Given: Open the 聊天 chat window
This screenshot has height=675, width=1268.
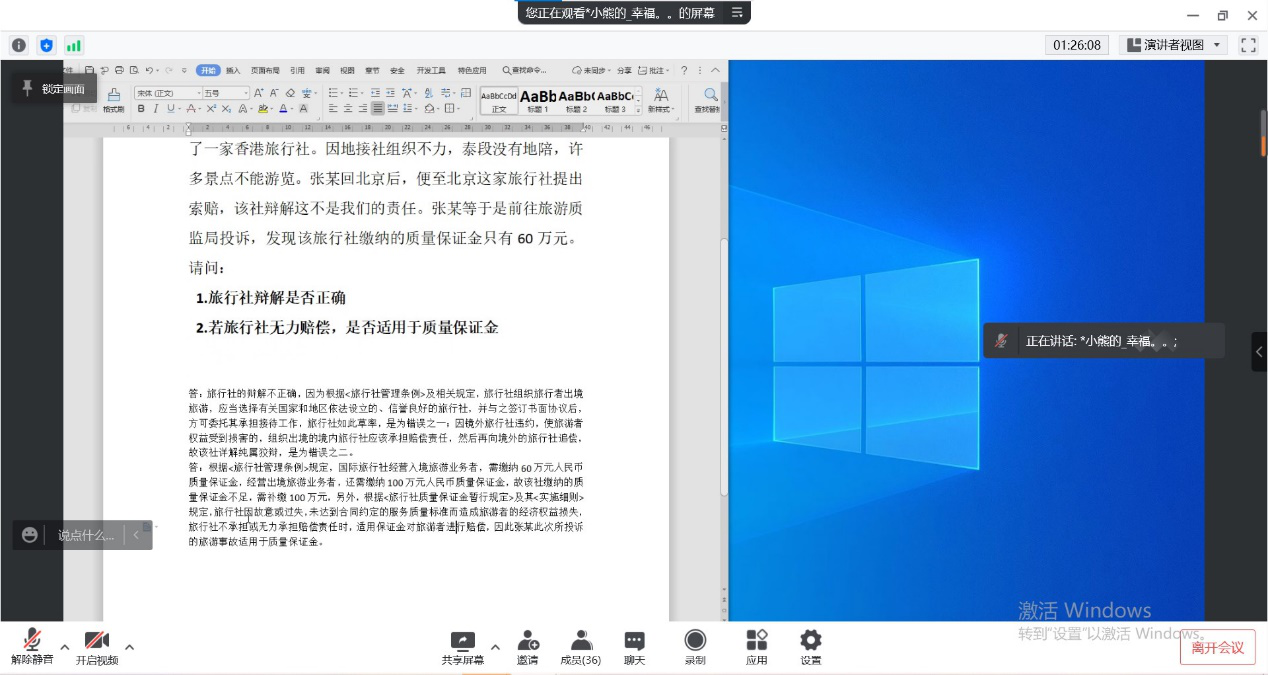Looking at the screenshot, I should 634,647.
